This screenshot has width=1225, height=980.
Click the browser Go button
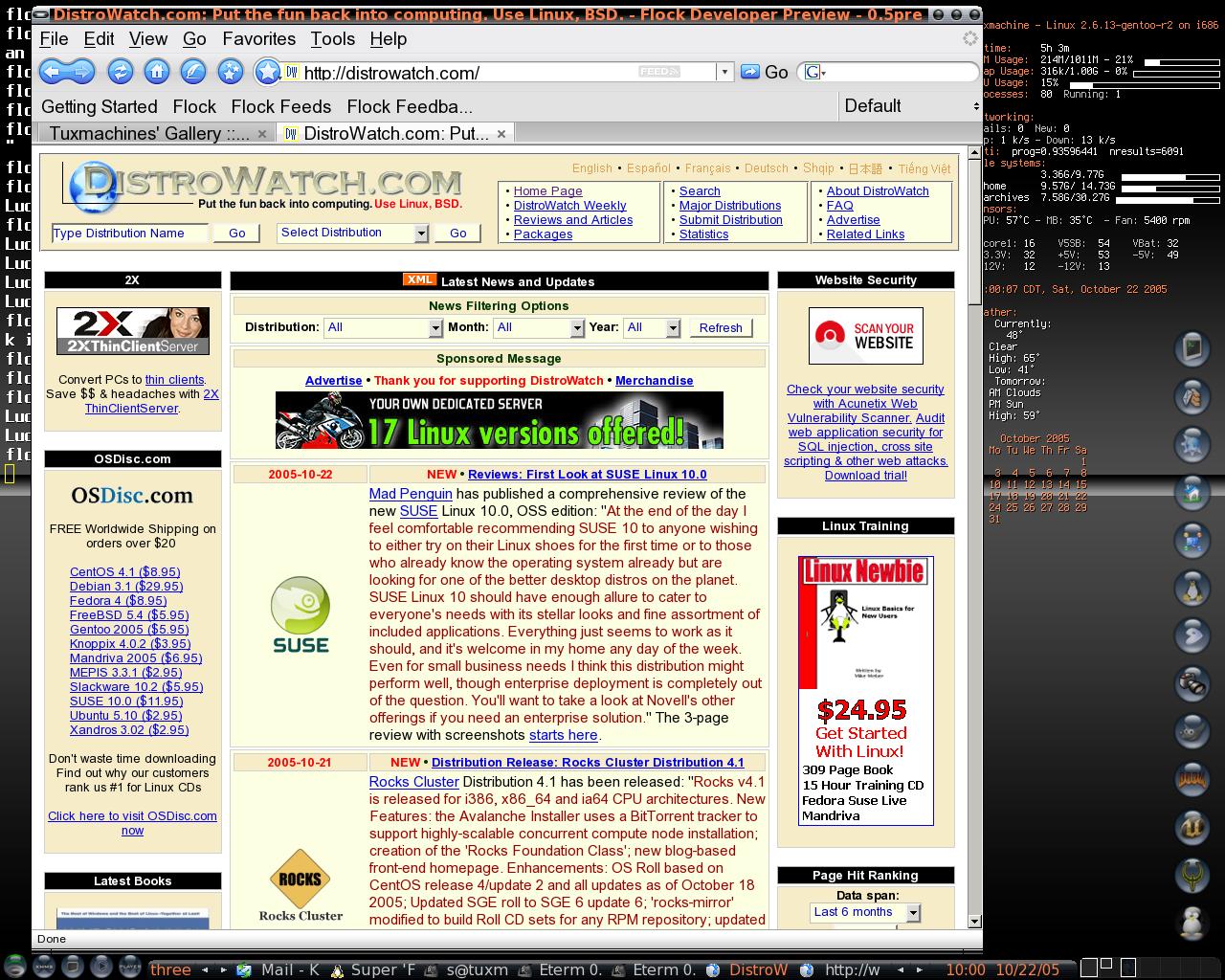click(766, 72)
